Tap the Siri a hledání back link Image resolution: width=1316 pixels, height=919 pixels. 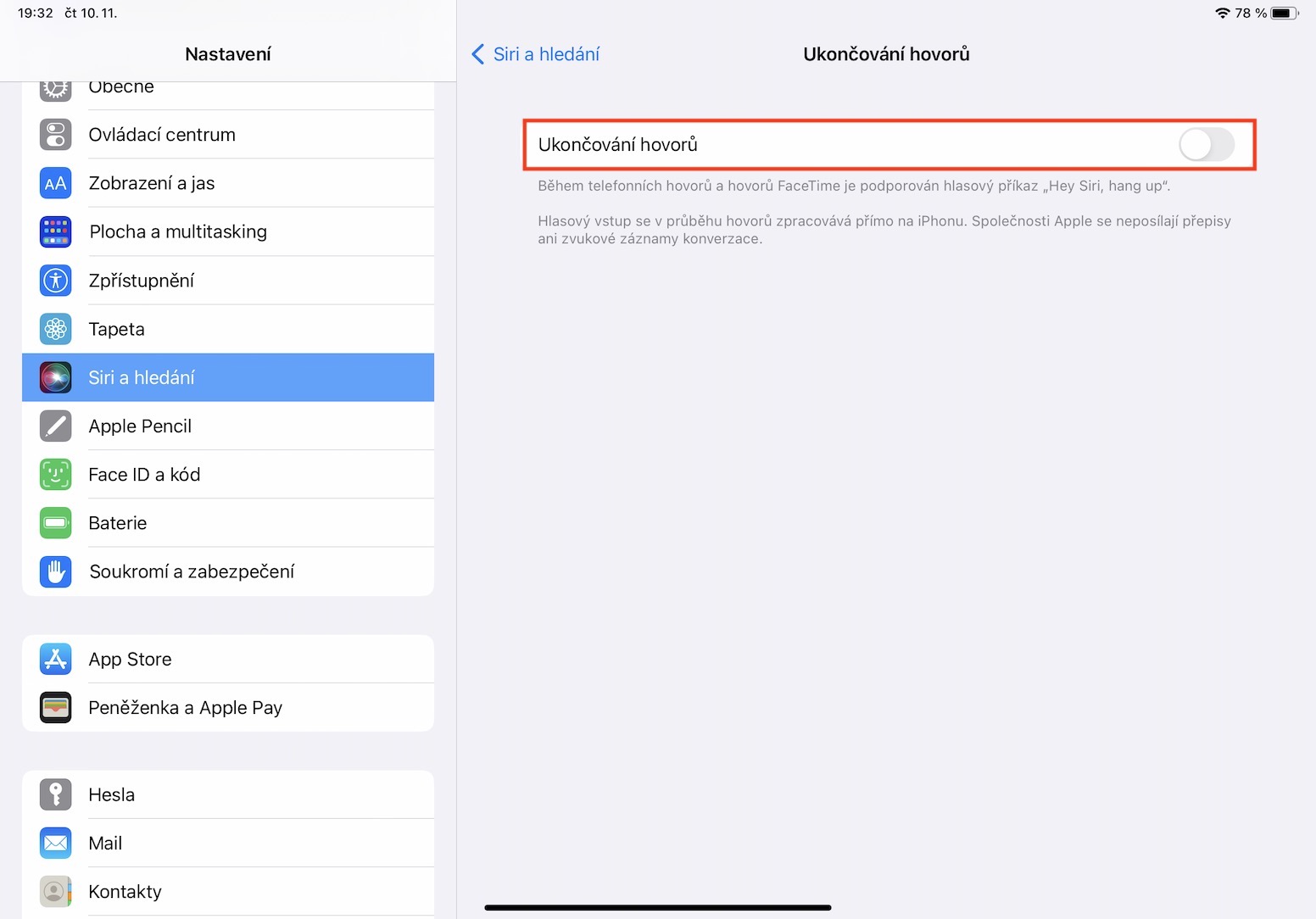(546, 54)
